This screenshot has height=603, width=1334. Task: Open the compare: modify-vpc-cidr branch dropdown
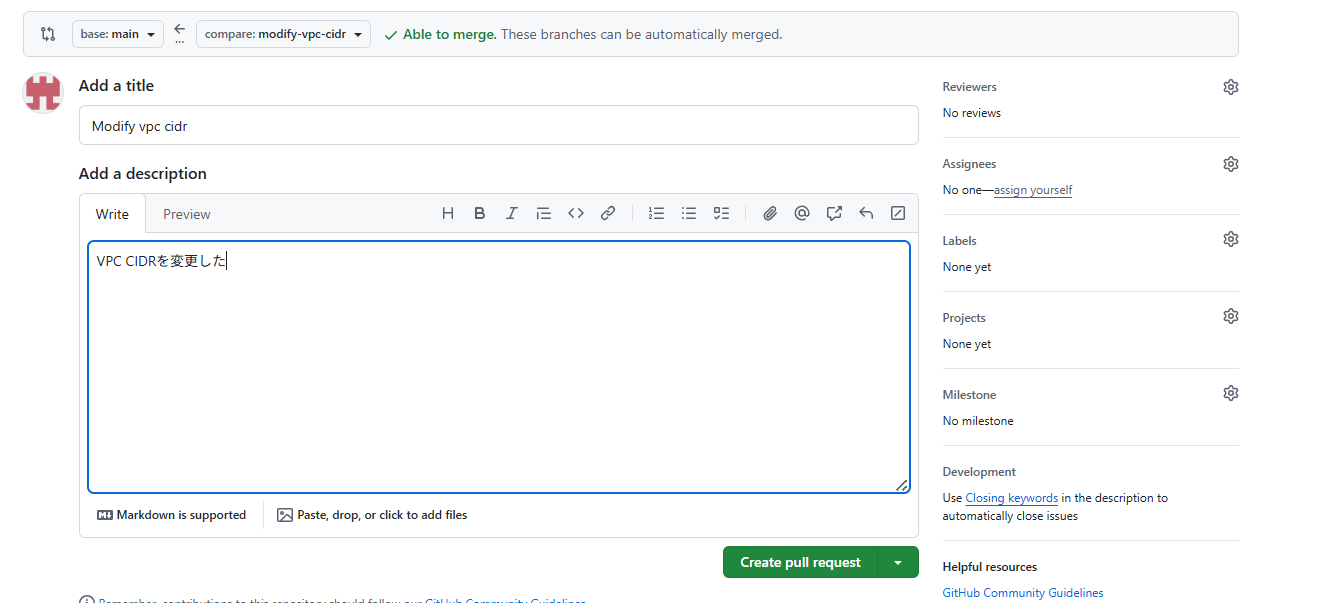point(283,34)
